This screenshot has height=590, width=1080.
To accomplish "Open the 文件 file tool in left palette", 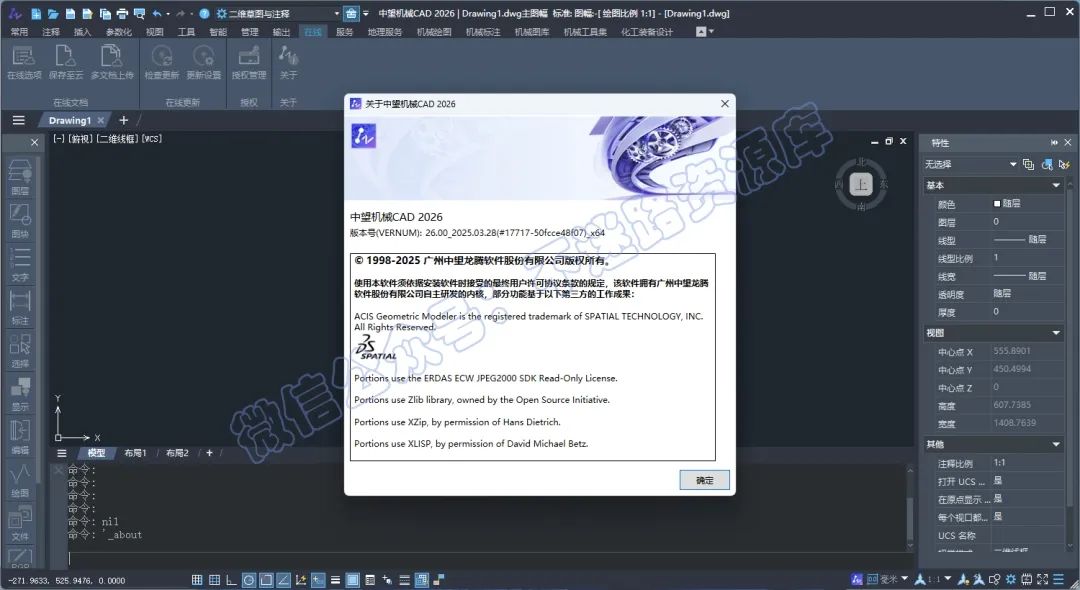I will [x=20, y=523].
